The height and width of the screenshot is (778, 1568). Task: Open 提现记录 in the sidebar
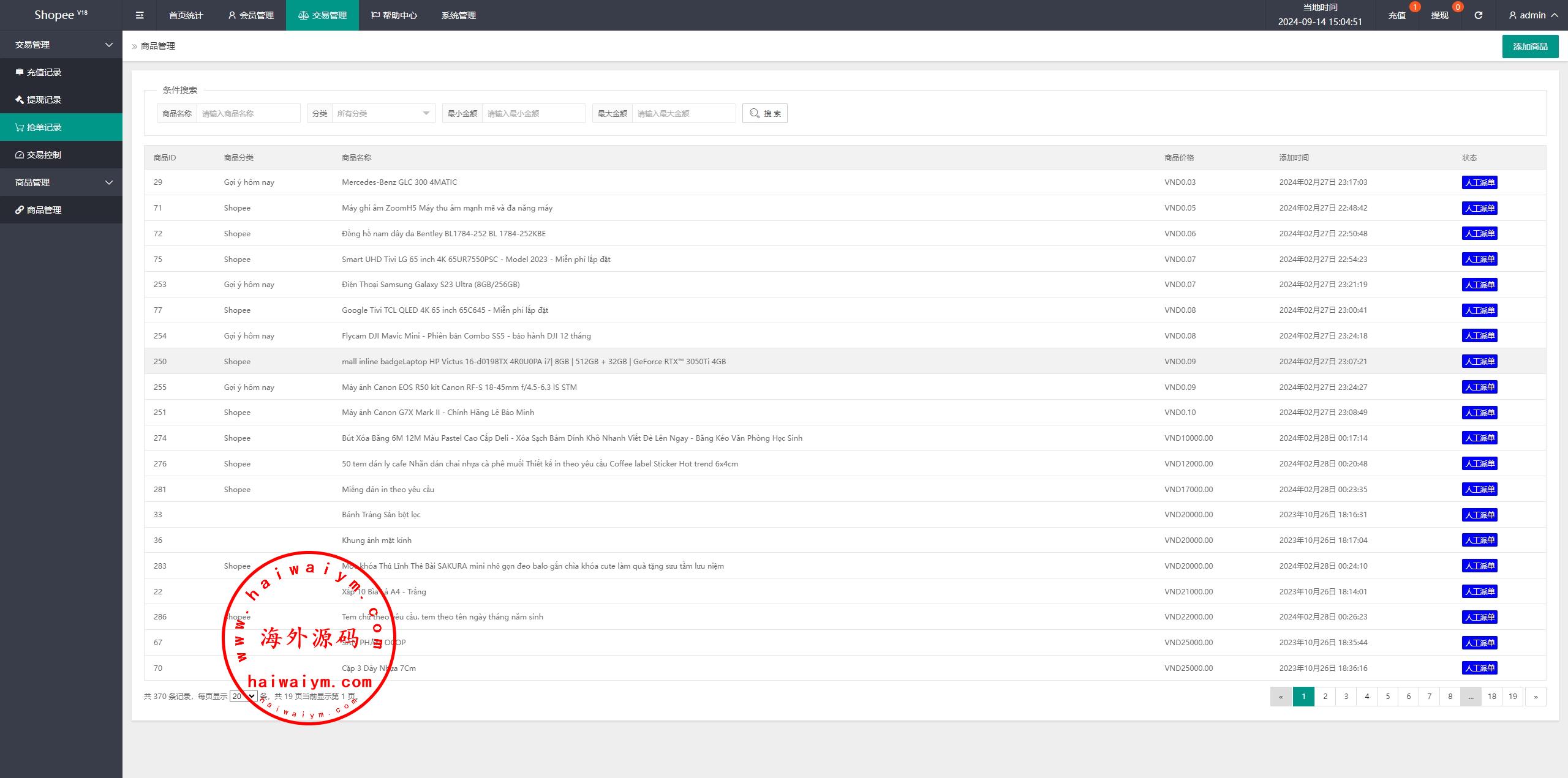pos(61,100)
